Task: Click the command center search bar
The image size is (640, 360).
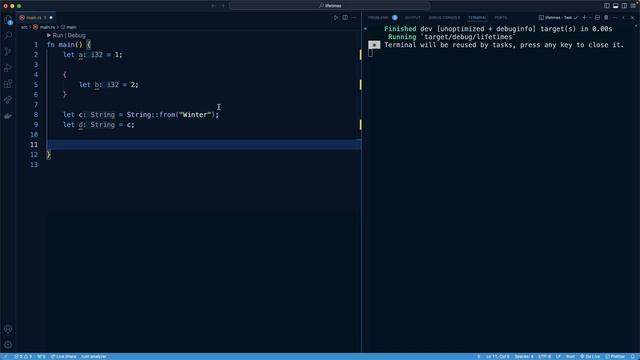Action: (x=330, y=6)
